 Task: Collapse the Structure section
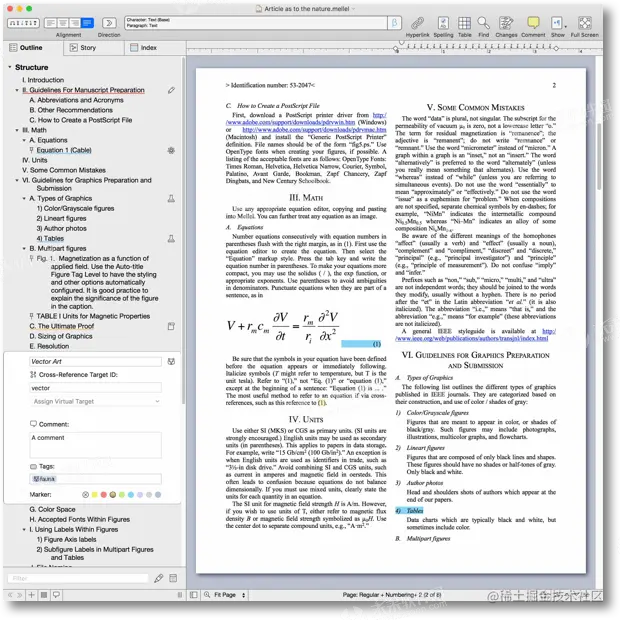tap(10, 67)
